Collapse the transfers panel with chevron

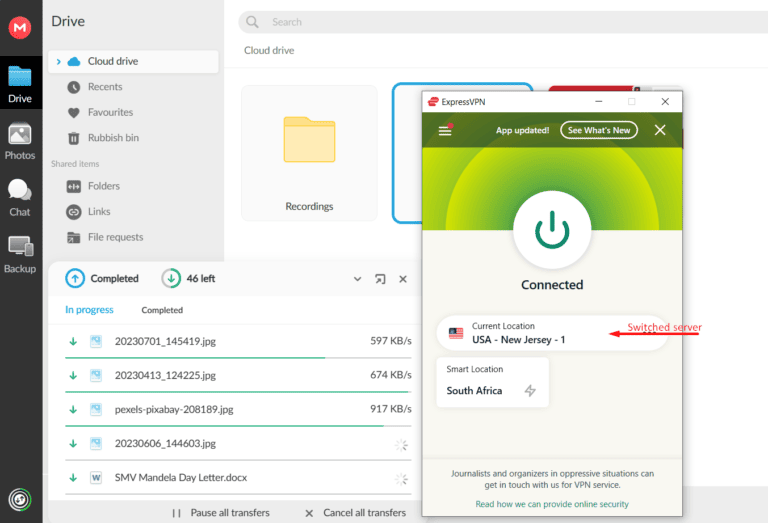(357, 279)
